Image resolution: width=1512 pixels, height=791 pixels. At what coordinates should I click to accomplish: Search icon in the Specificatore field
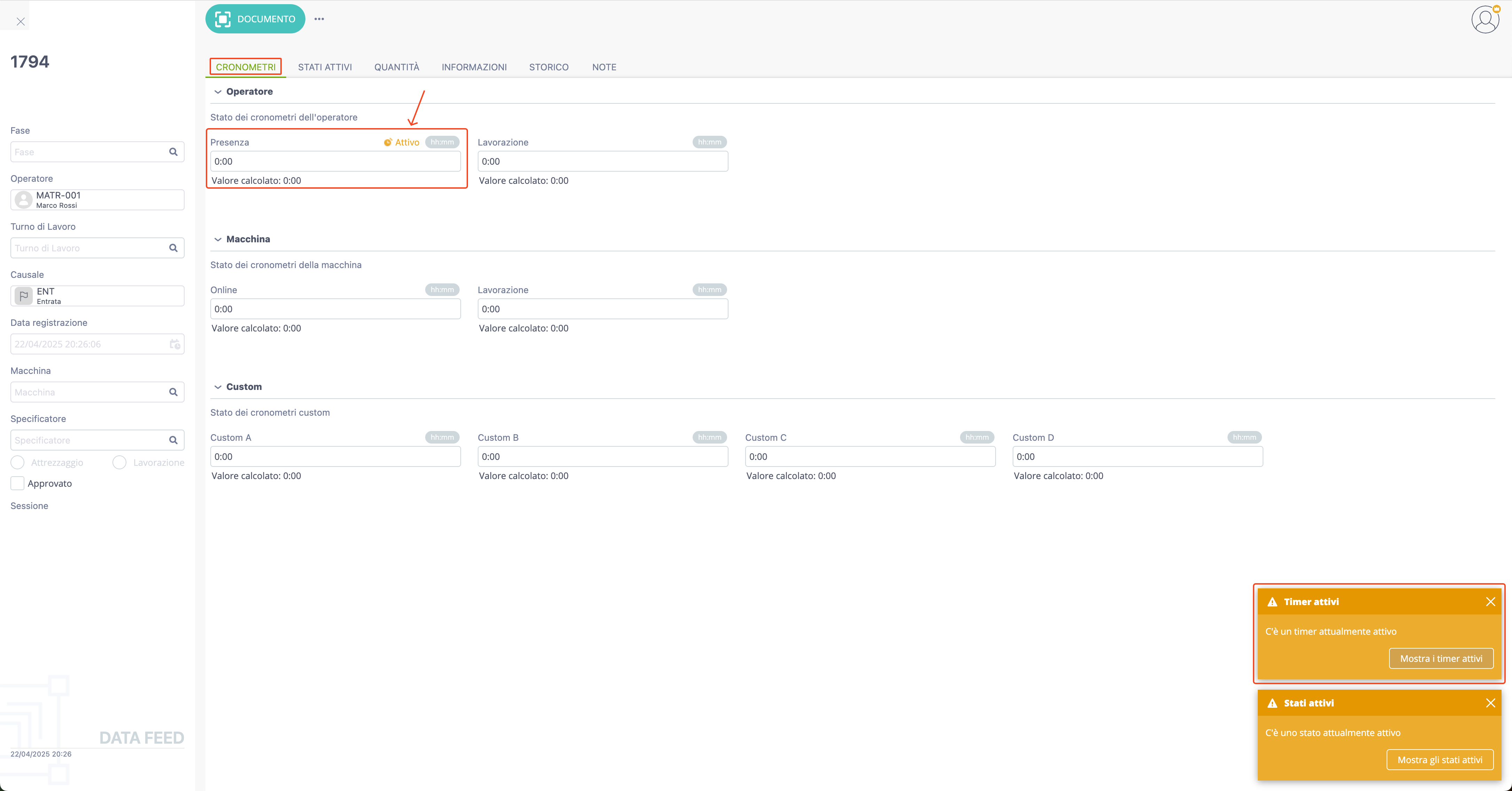coord(173,440)
